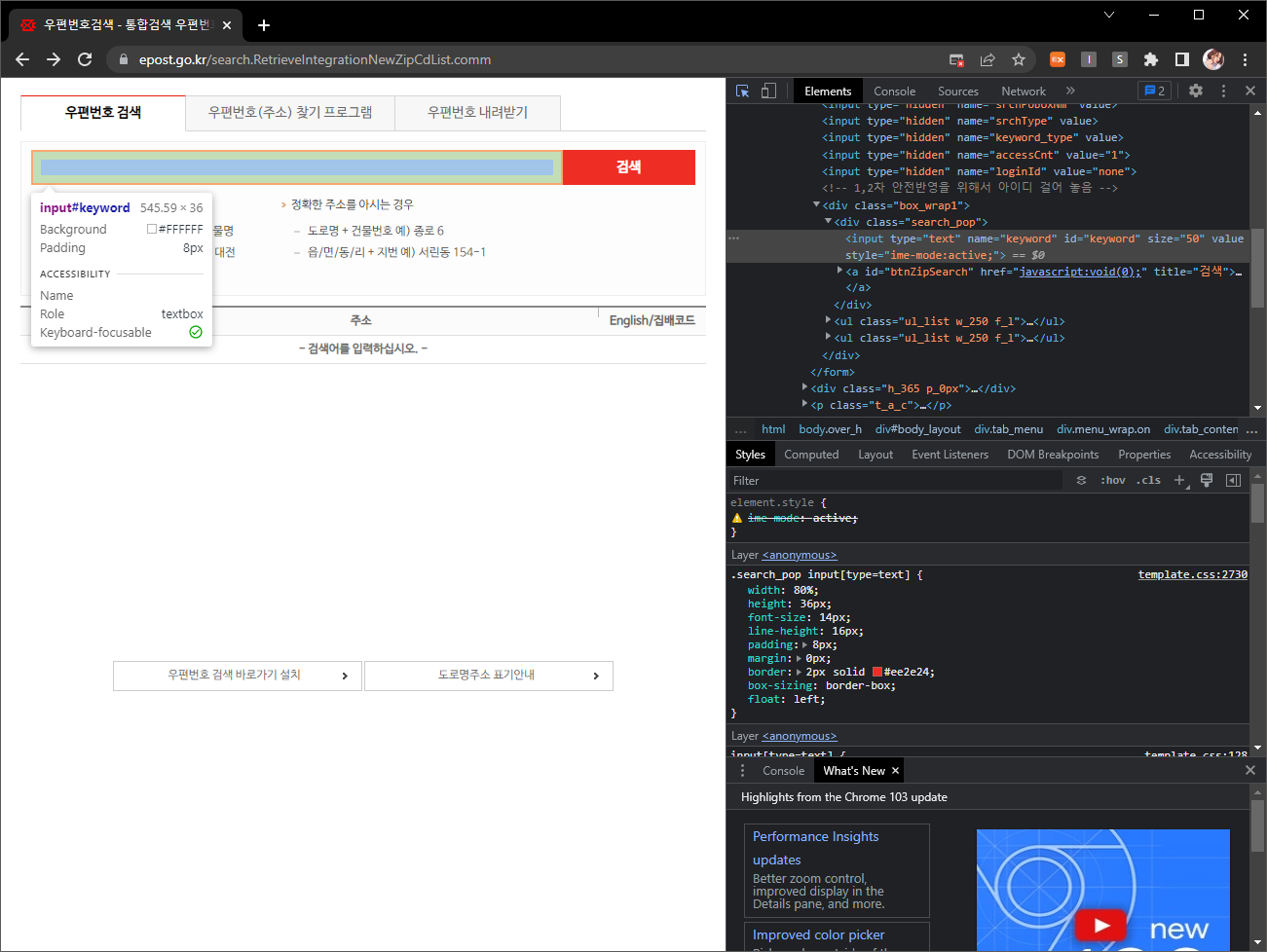Collapse the div.box_wrap1 node
This screenshot has height=952, width=1267.
(x=816, y=205)
